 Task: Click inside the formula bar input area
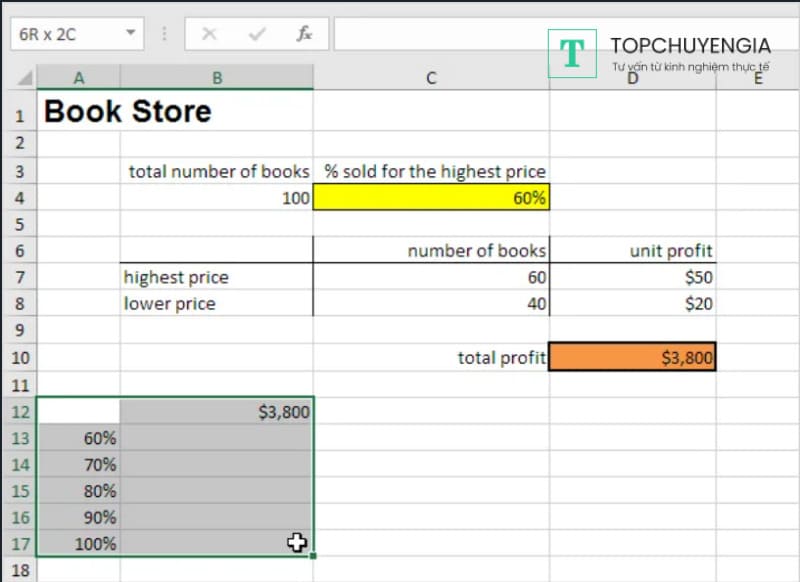tap(440, 34)
